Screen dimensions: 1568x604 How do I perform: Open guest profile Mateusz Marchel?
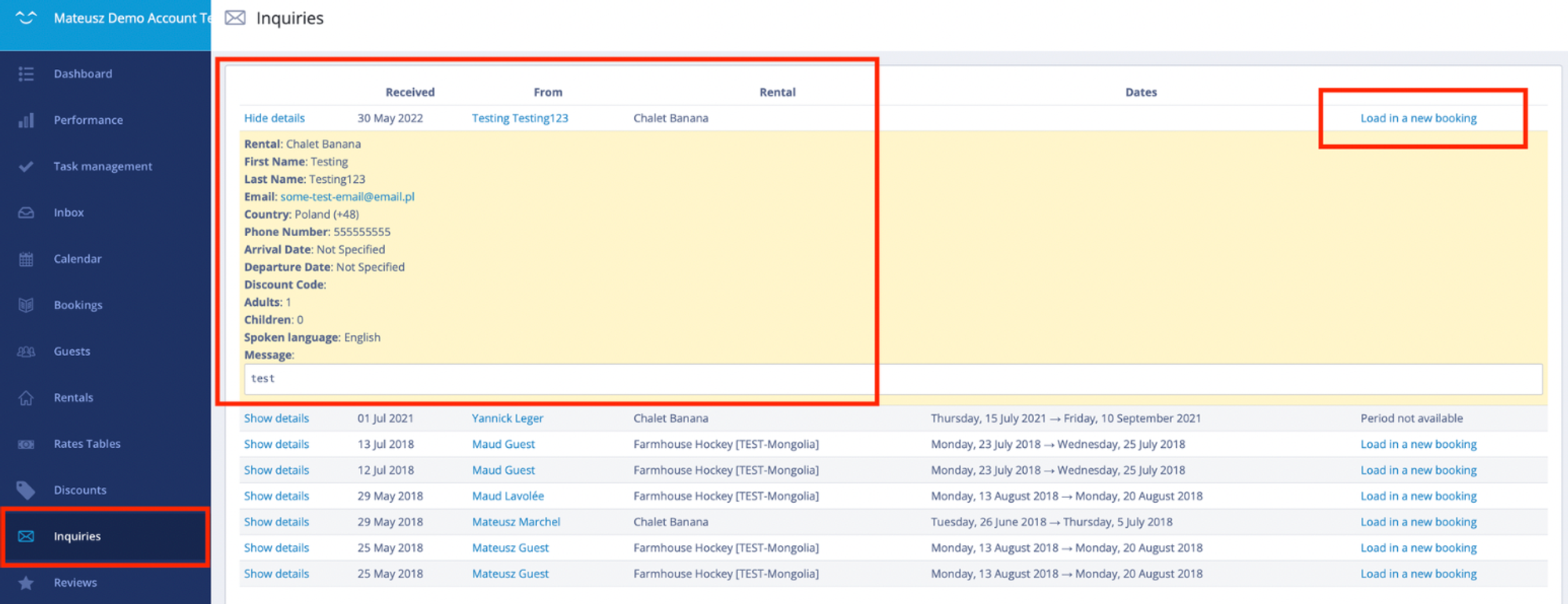pos(516,522)
